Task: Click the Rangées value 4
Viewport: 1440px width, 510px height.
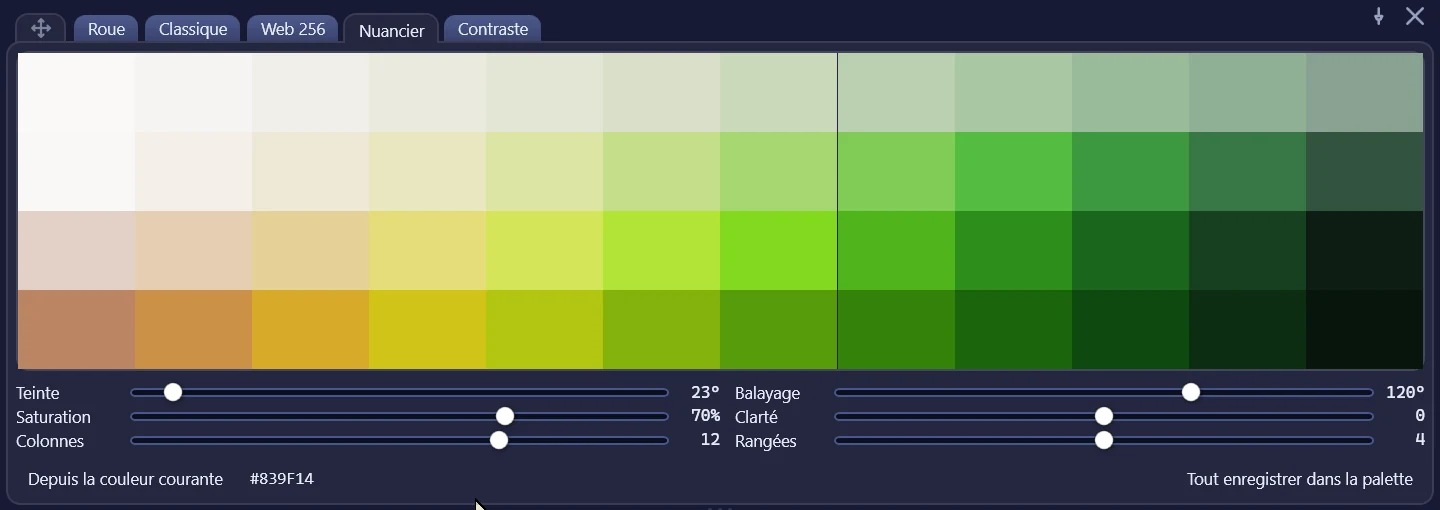Action: point(1420,440)
